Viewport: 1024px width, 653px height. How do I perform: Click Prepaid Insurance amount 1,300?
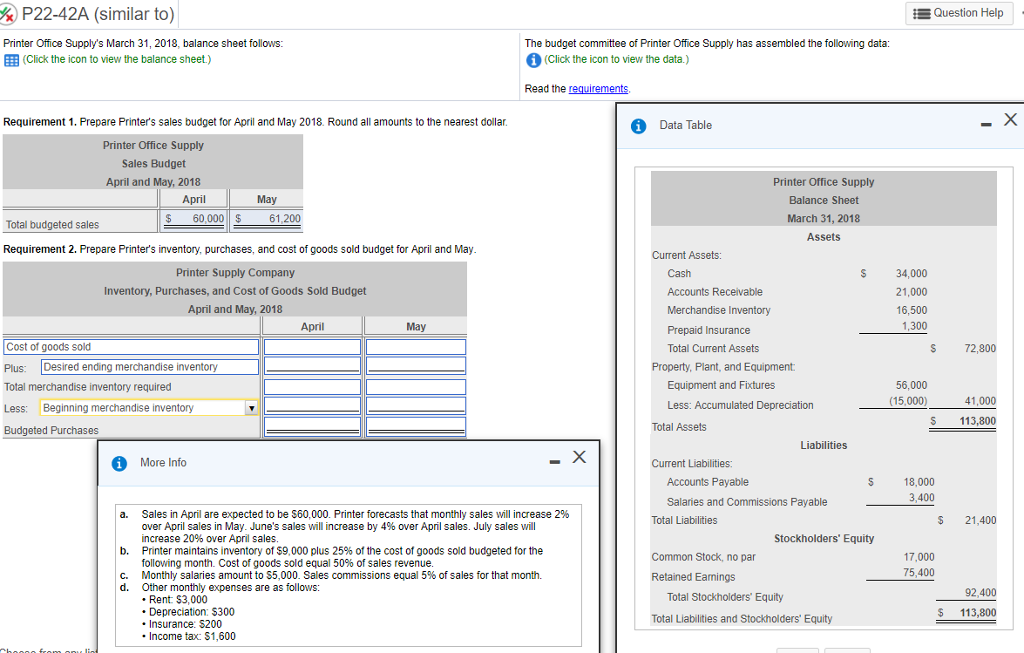[914, 326]
